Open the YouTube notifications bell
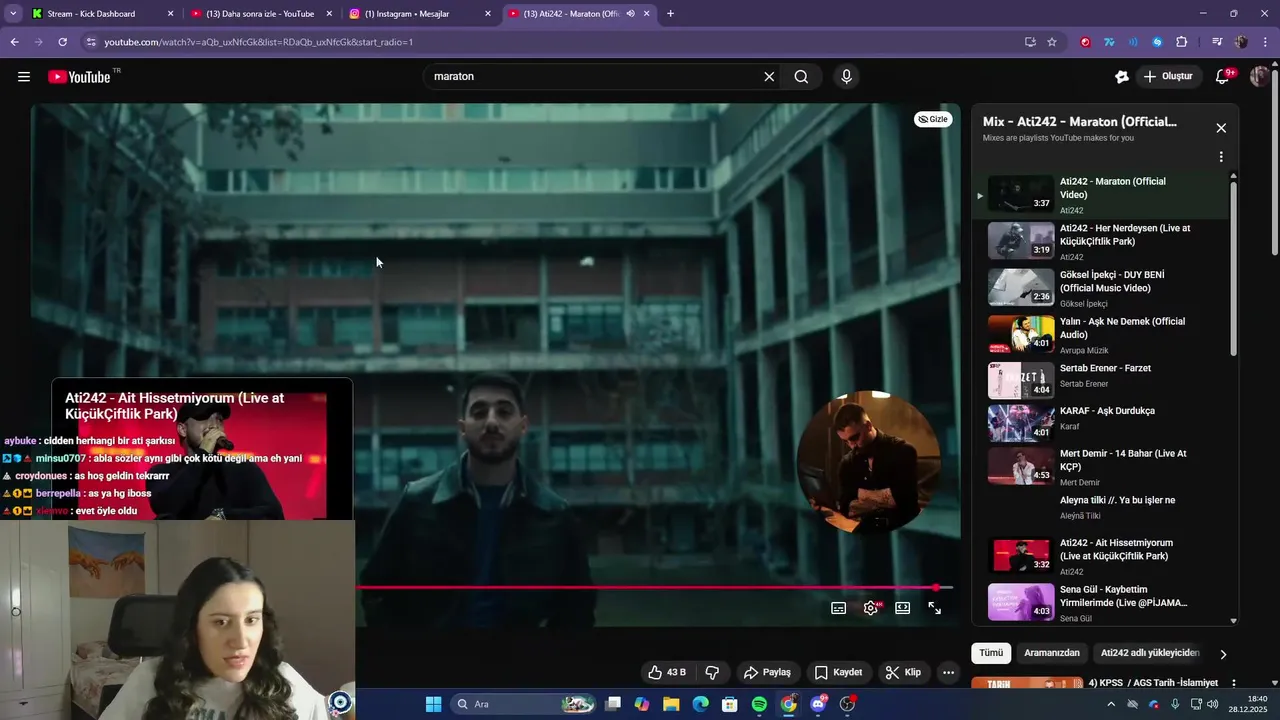The width and height of the screenshot is (1280, 720). pos(1222,77)
